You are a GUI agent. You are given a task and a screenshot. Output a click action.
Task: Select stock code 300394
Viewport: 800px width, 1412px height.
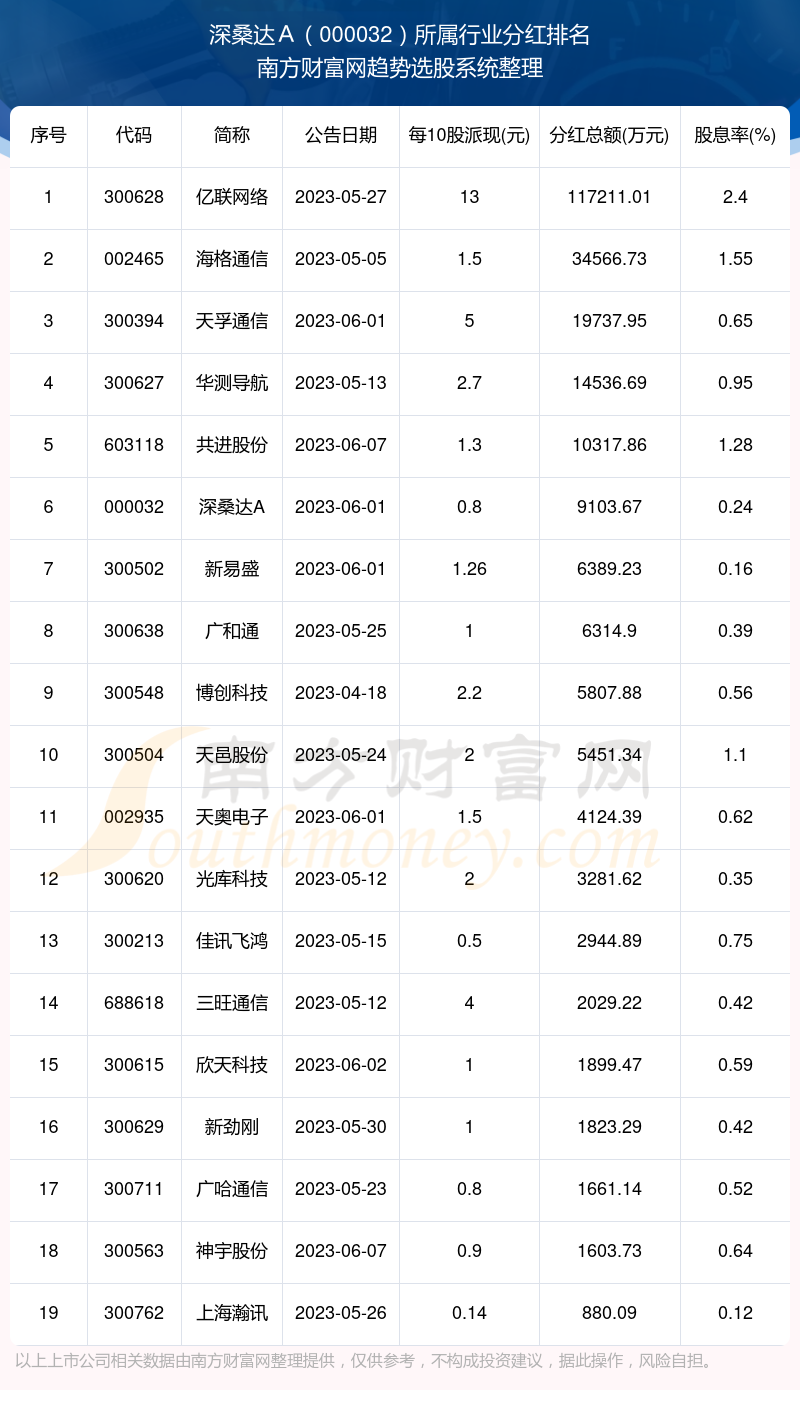tap(134, 321)
